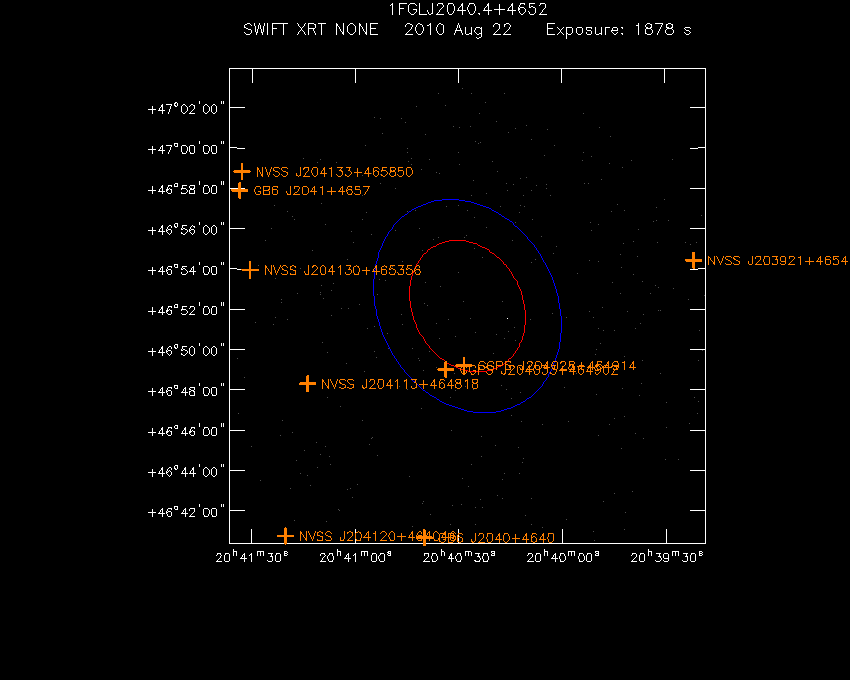
Task: Click the declination label +46°50'00"
Action: click(x=186, y=351)
